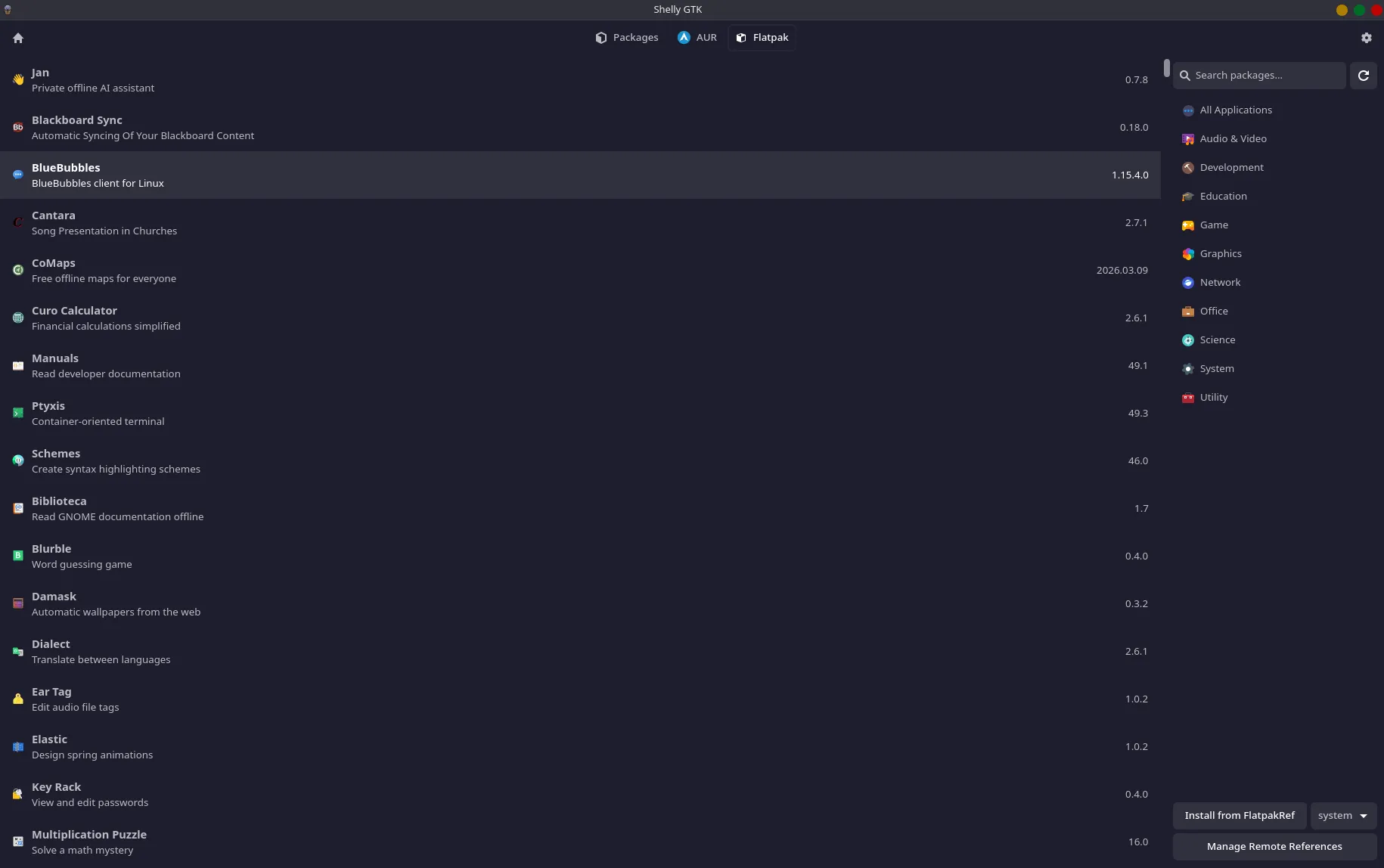Select the Blackboard Sync package name
The width and height of the screenshot is (1384, 868).
point(77,120)
